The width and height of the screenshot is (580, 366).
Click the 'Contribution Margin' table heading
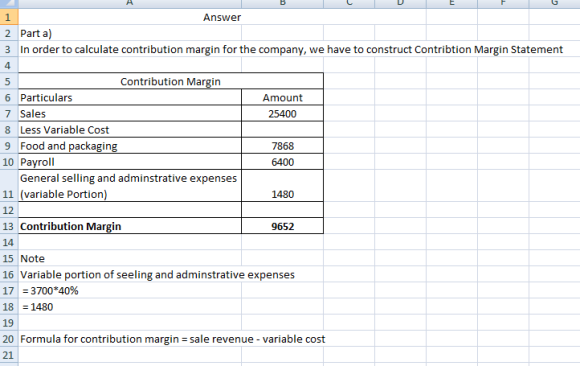(171, 81)
